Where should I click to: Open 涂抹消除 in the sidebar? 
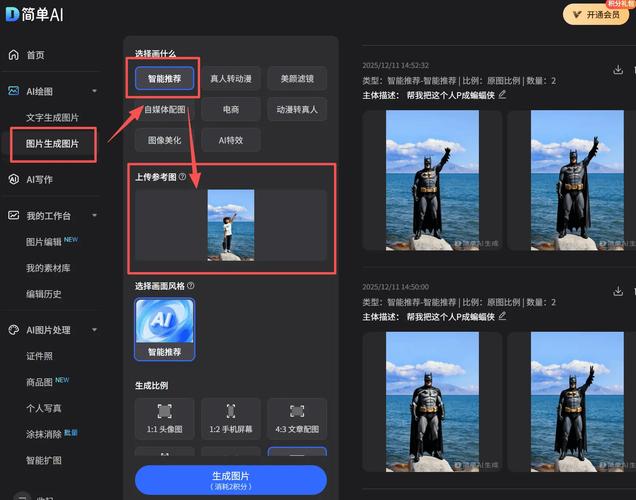44,434
